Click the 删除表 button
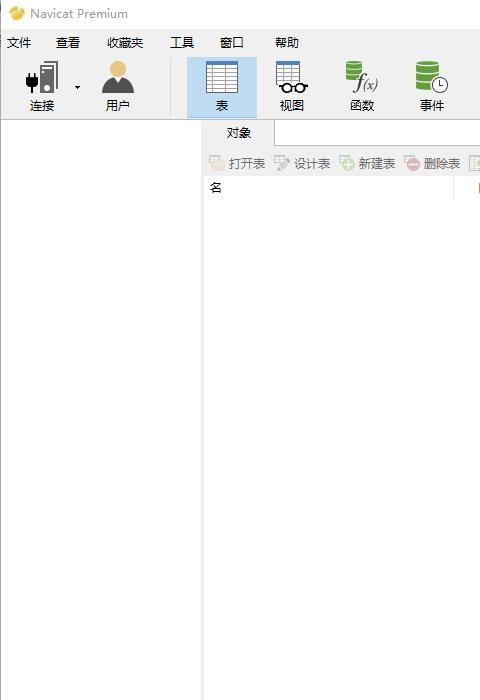This screenshot has height=700, width=480. click(x=432, y=163)
